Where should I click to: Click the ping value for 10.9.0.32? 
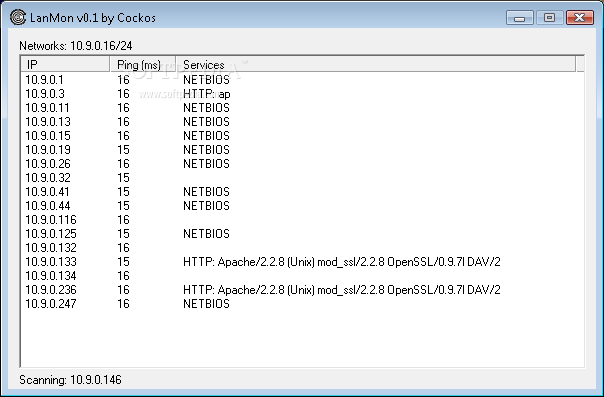click(x=123, y=178)
